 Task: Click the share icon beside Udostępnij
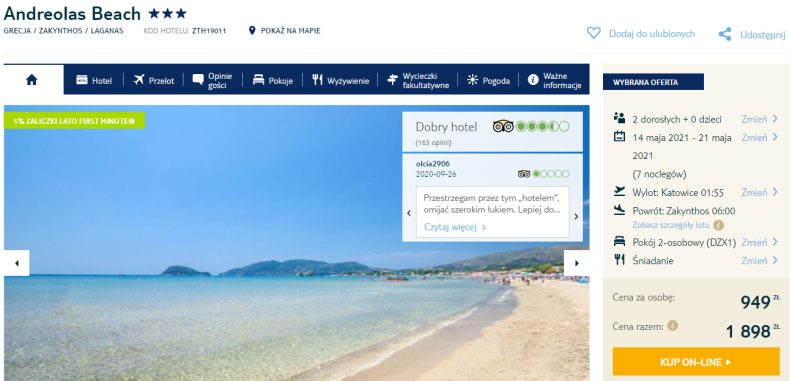tap(725, 34)
